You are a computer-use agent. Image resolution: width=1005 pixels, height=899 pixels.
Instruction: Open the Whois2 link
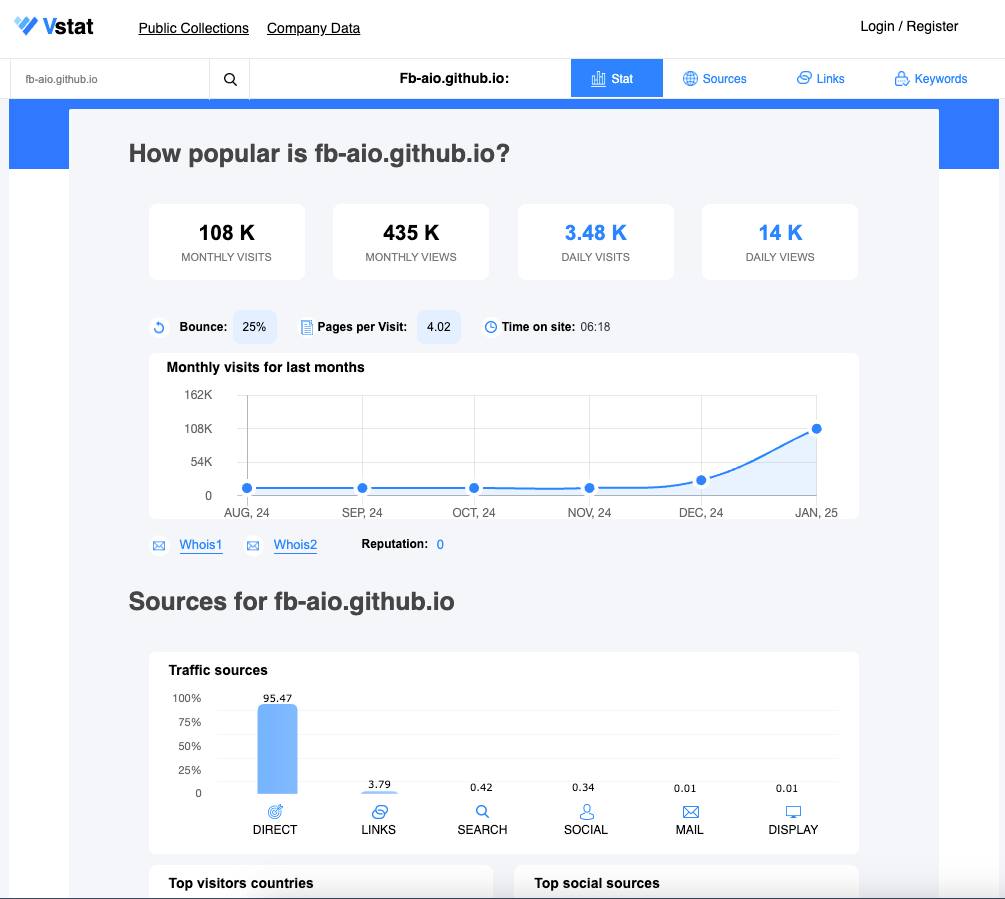(x=295, y=545)
